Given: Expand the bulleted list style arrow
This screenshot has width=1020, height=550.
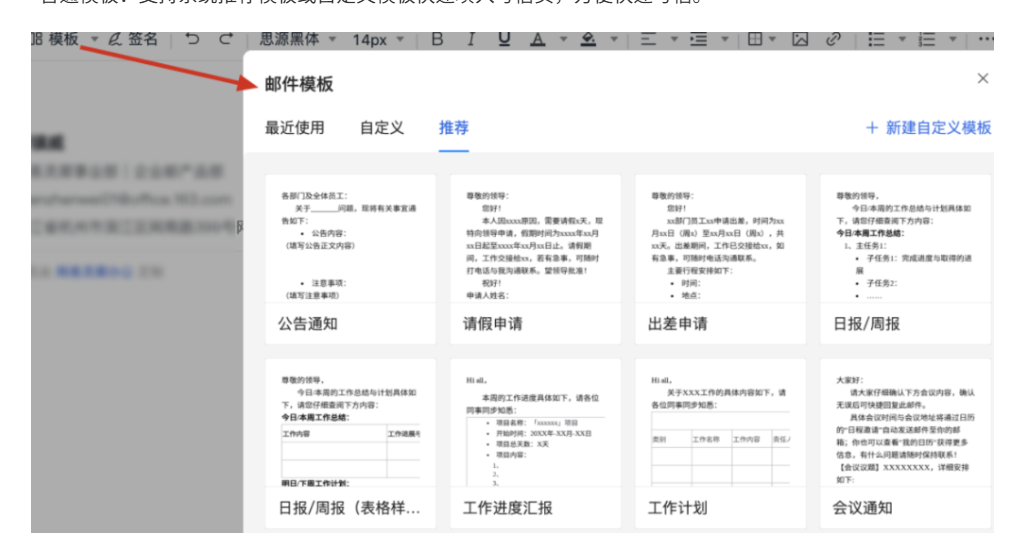Looking at the screenshot, I should click(x=902, y=40).
